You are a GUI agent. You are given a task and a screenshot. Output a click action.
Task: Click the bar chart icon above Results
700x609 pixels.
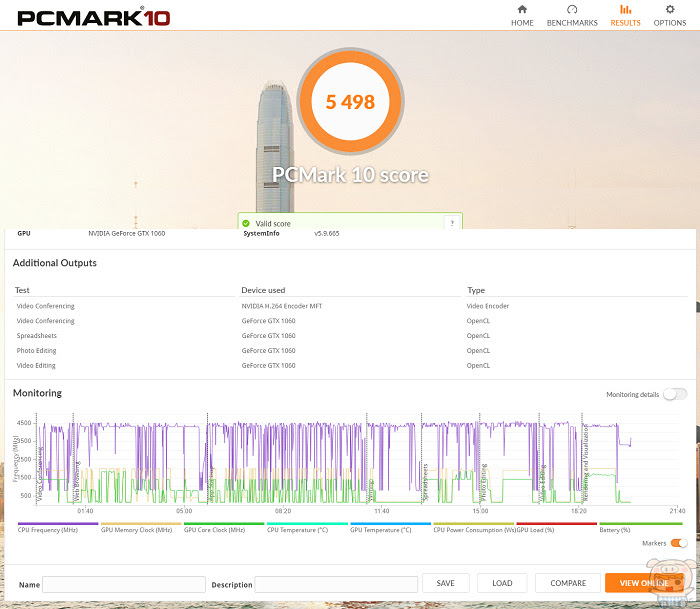point(625,9)
